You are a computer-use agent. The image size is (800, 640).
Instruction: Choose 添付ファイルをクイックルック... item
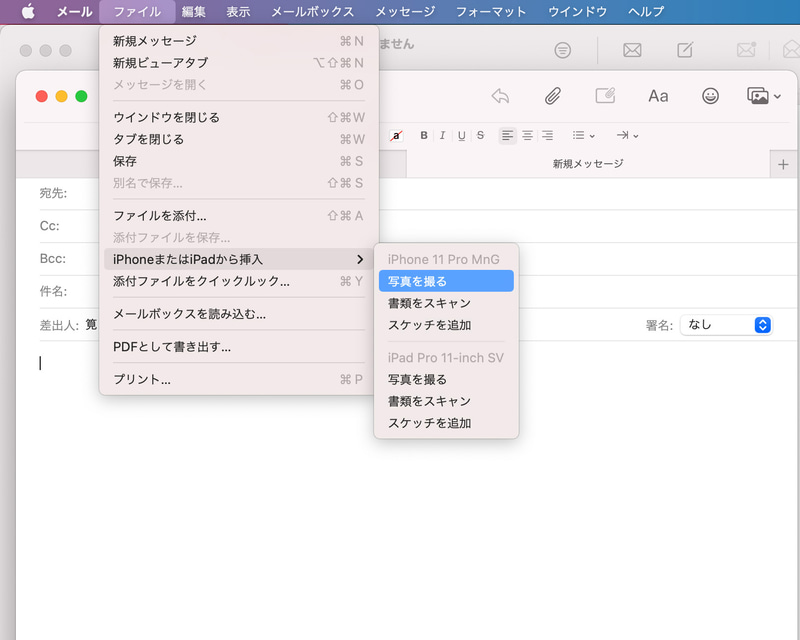click(x=239, y=281)
